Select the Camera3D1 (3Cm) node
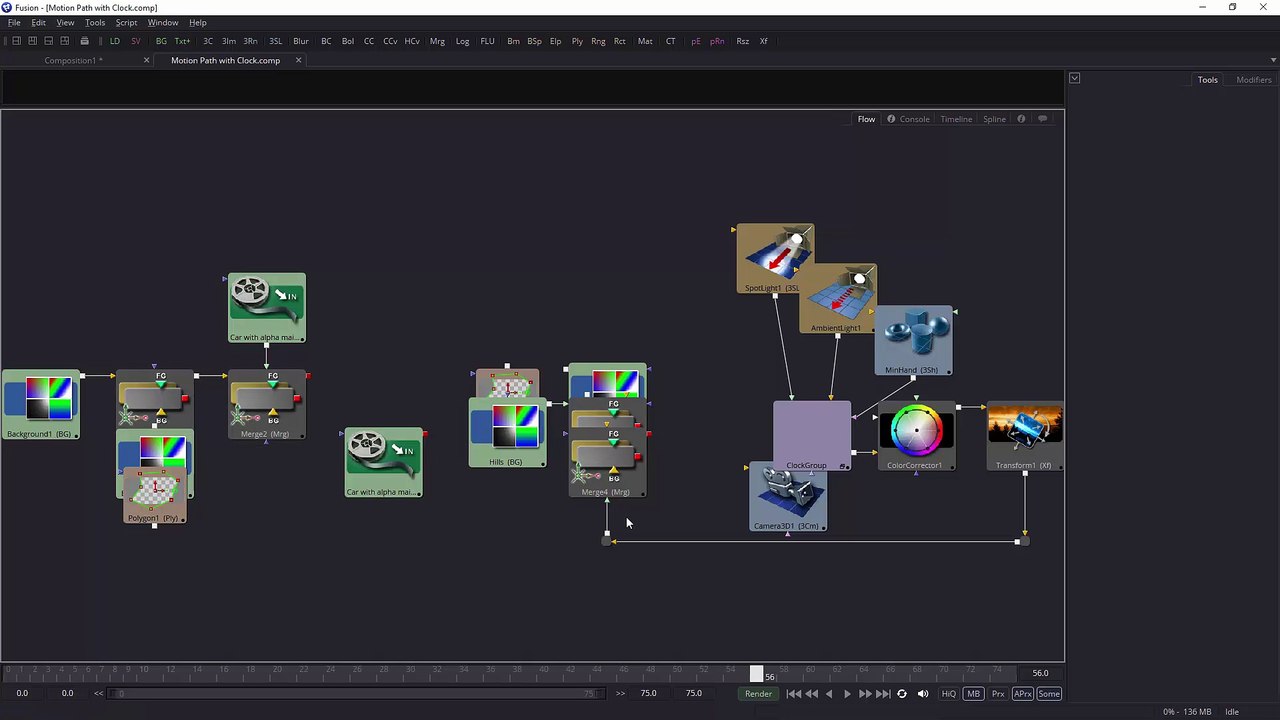This screenshot has height=720, width=1280. click(788, 497)
